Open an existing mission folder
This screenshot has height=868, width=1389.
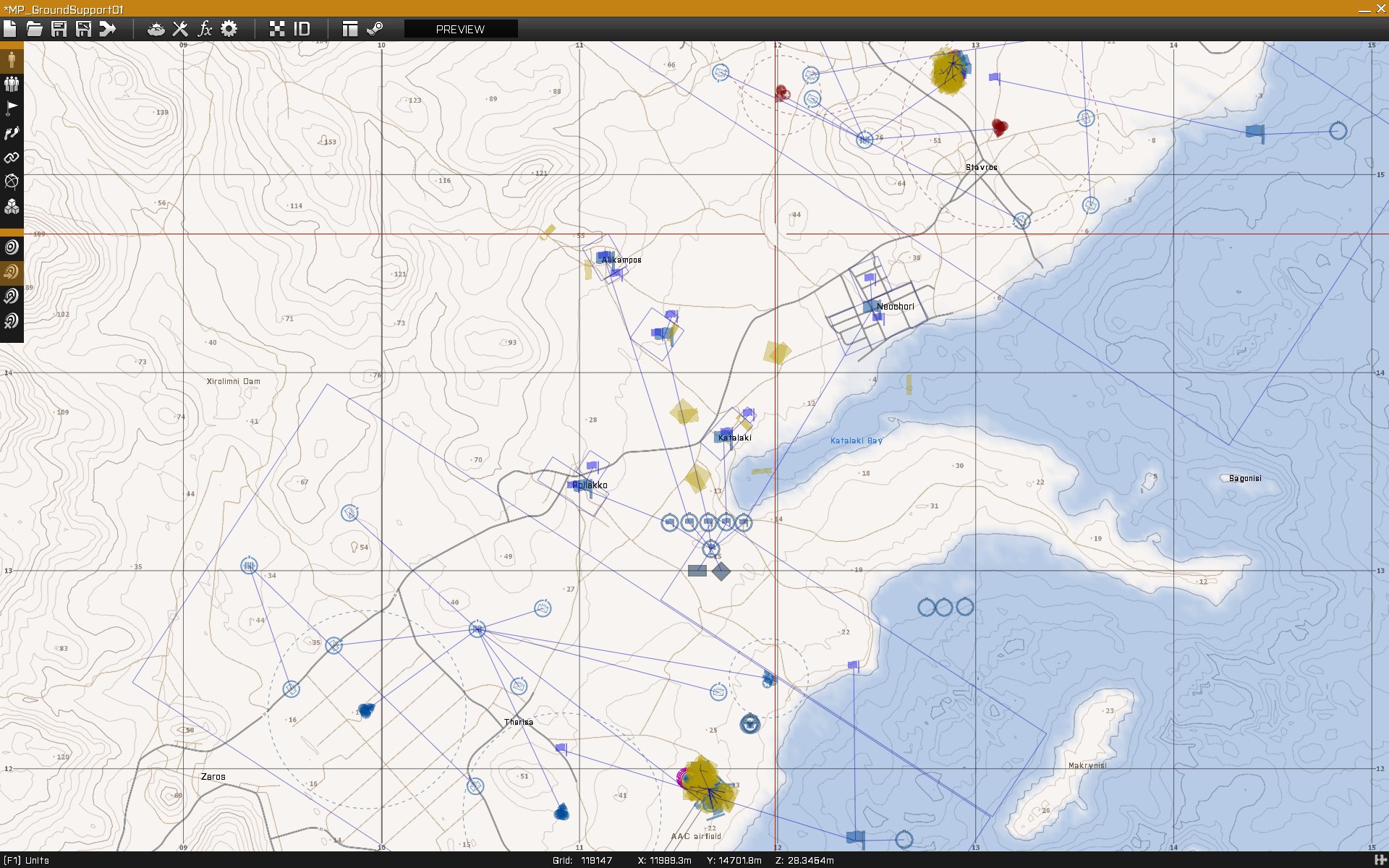tap(34, 29)
